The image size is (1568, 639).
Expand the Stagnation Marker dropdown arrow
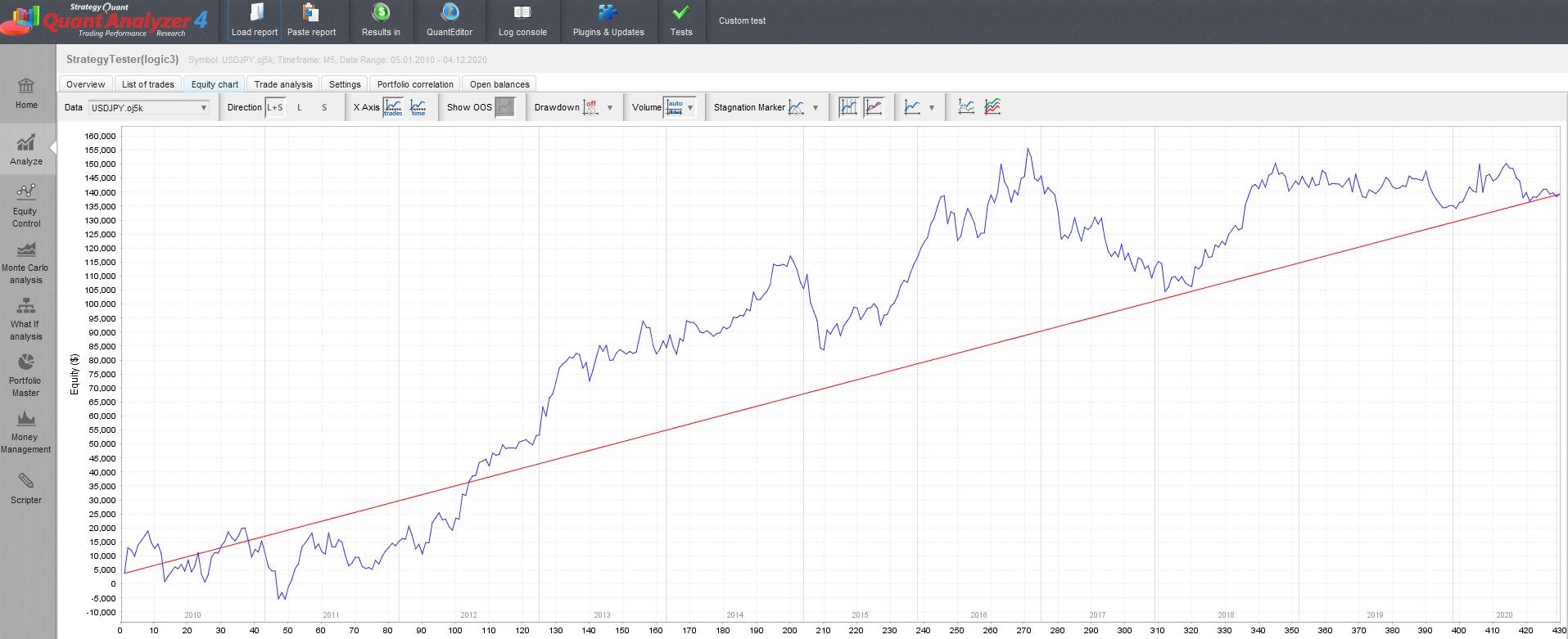point(815,108)
